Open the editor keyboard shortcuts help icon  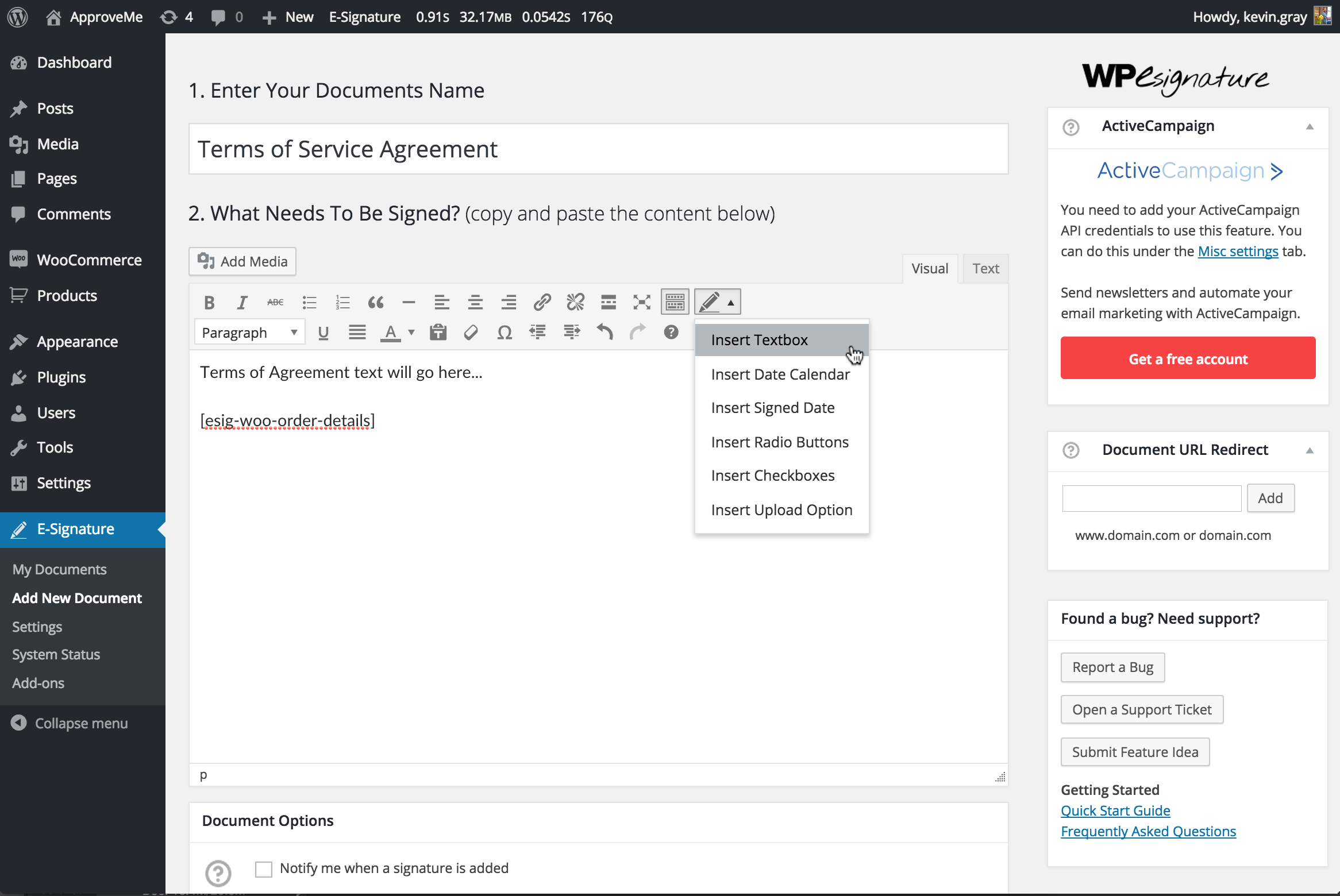click(x=671, y=332)
